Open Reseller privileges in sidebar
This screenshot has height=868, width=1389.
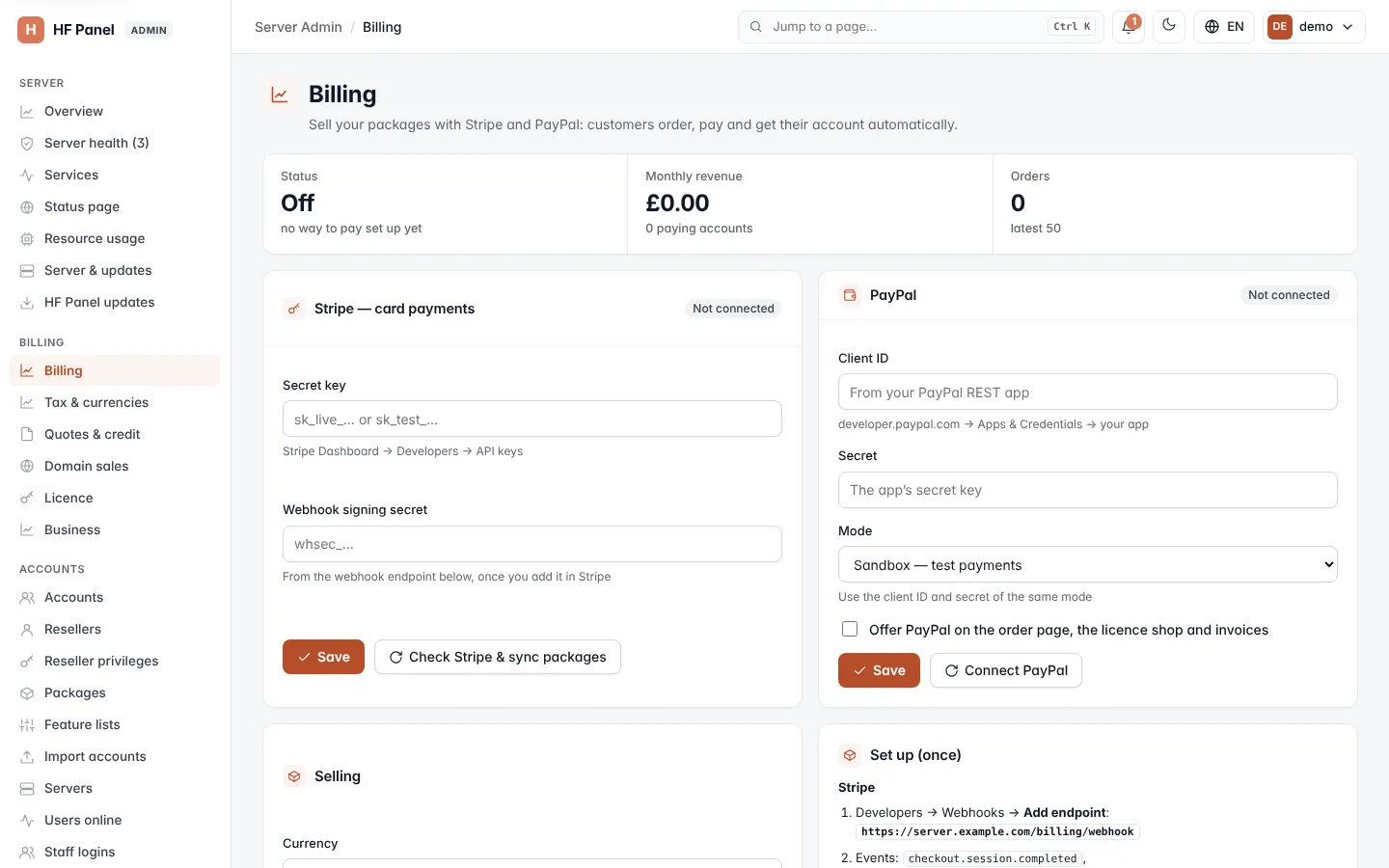coord(115,661)
